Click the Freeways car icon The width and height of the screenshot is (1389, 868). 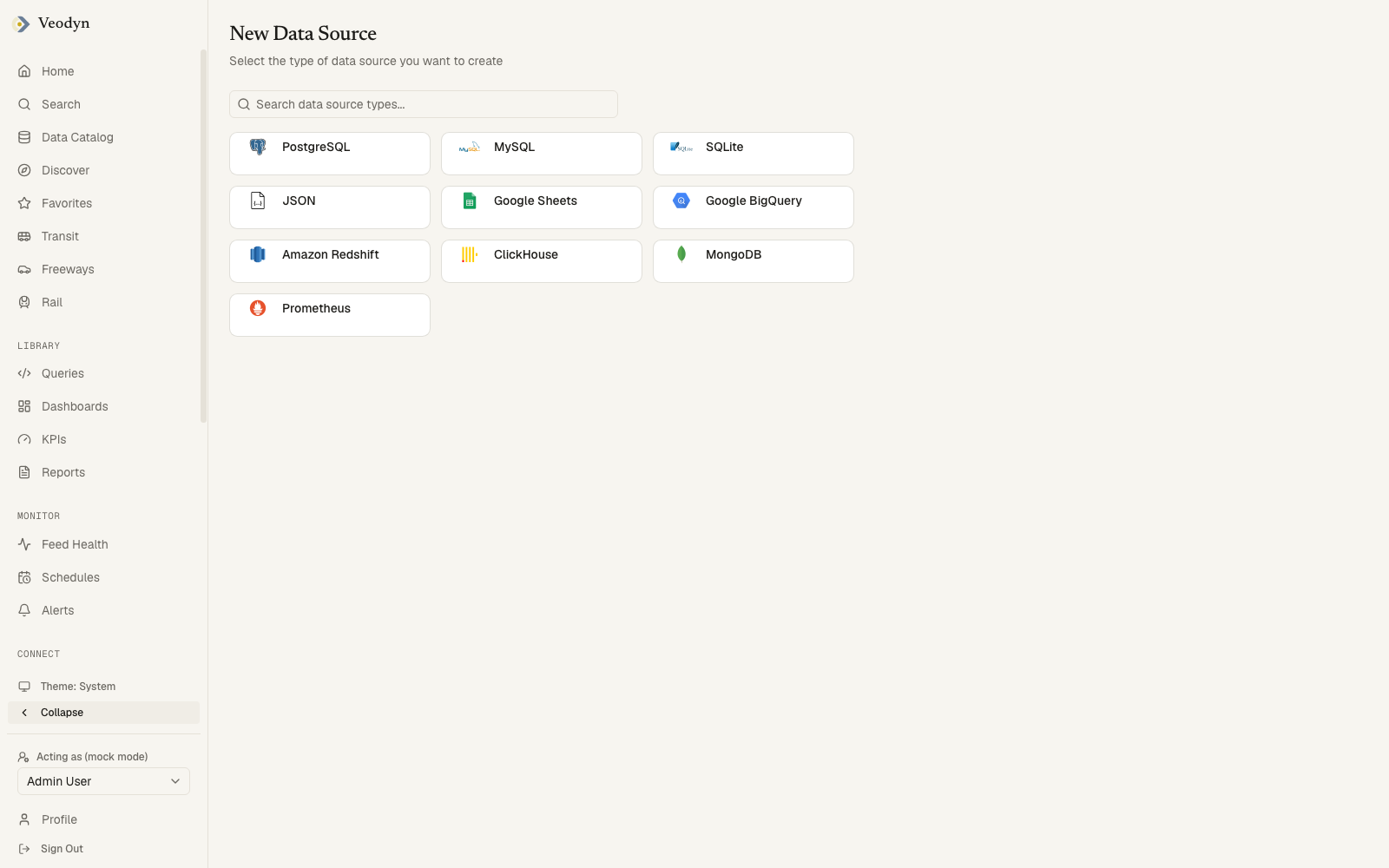[x=24, y=269]
